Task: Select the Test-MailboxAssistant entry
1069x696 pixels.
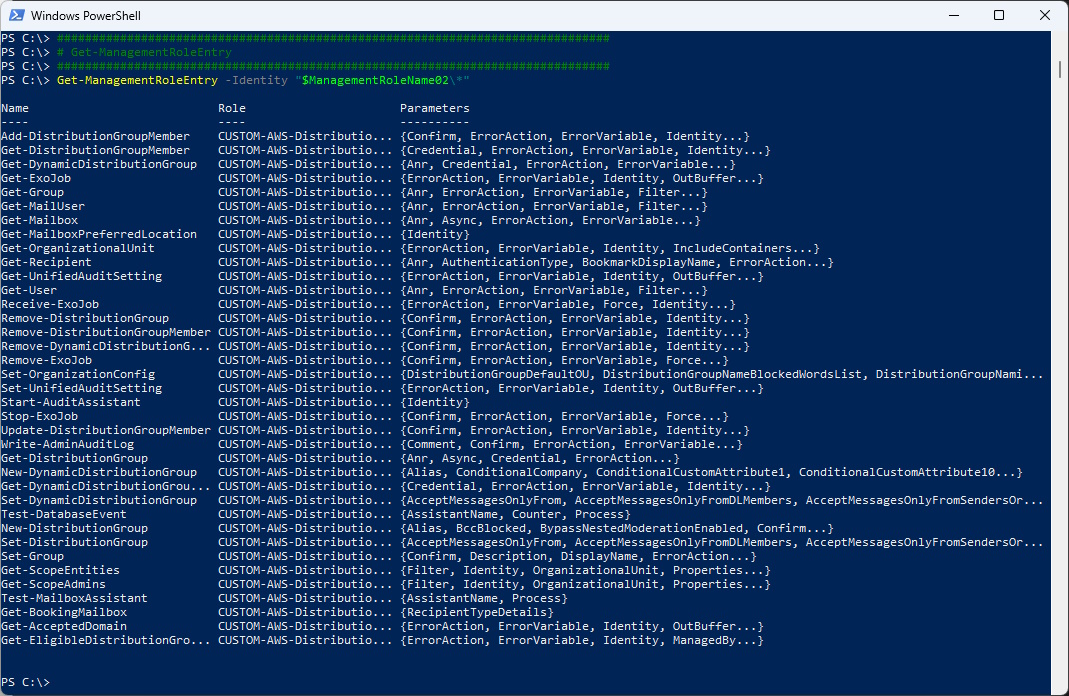Action: 74,598
